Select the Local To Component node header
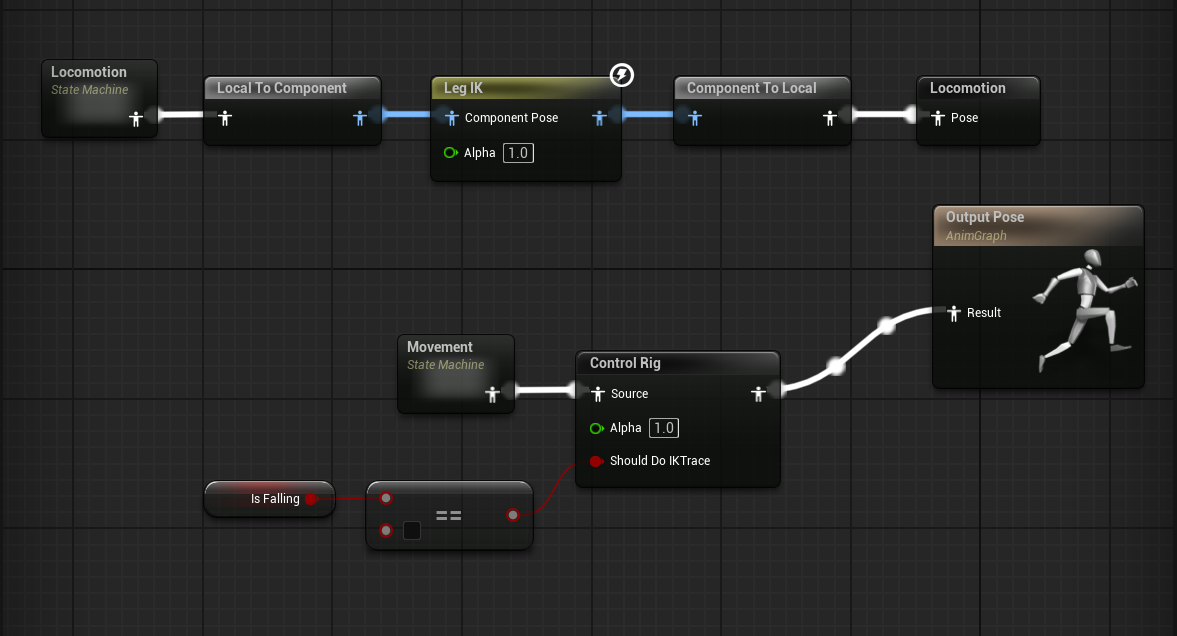The width and height of the screenshot is (1177, 636). coord(293,88)
